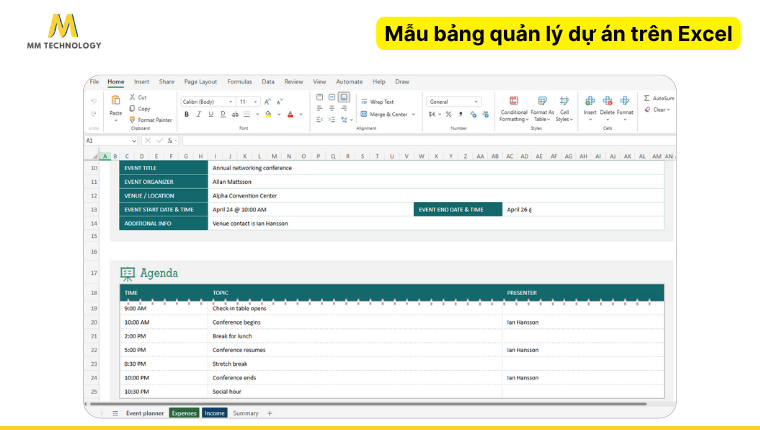Click the Increase Indent icon
Viewport: 760px width, 430px height.
(x=332, y=119)
